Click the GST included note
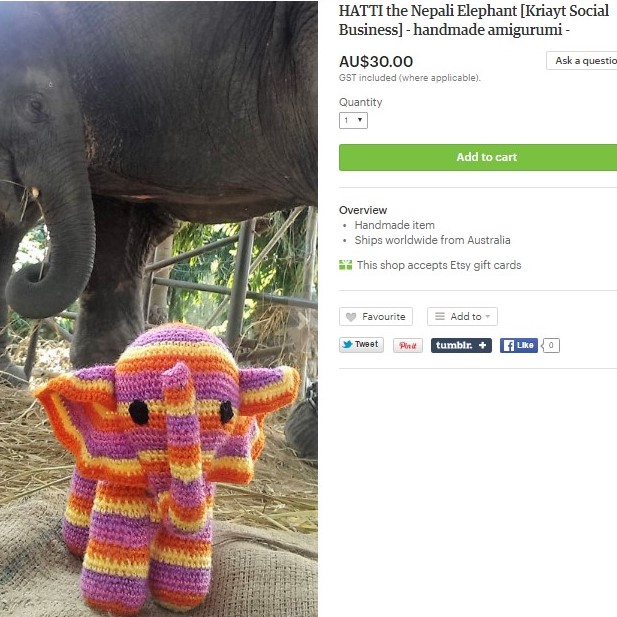This screenshot has width=617, height=617. 409,78
